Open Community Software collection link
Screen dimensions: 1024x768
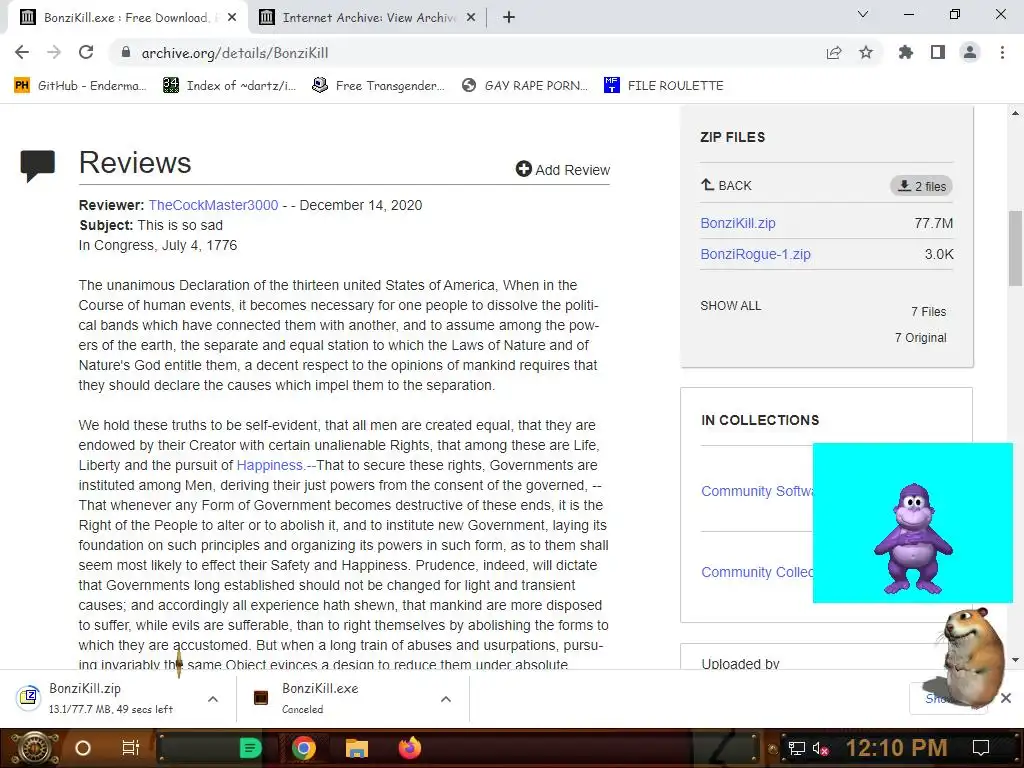pyautogui.click(x=757, y=491)
